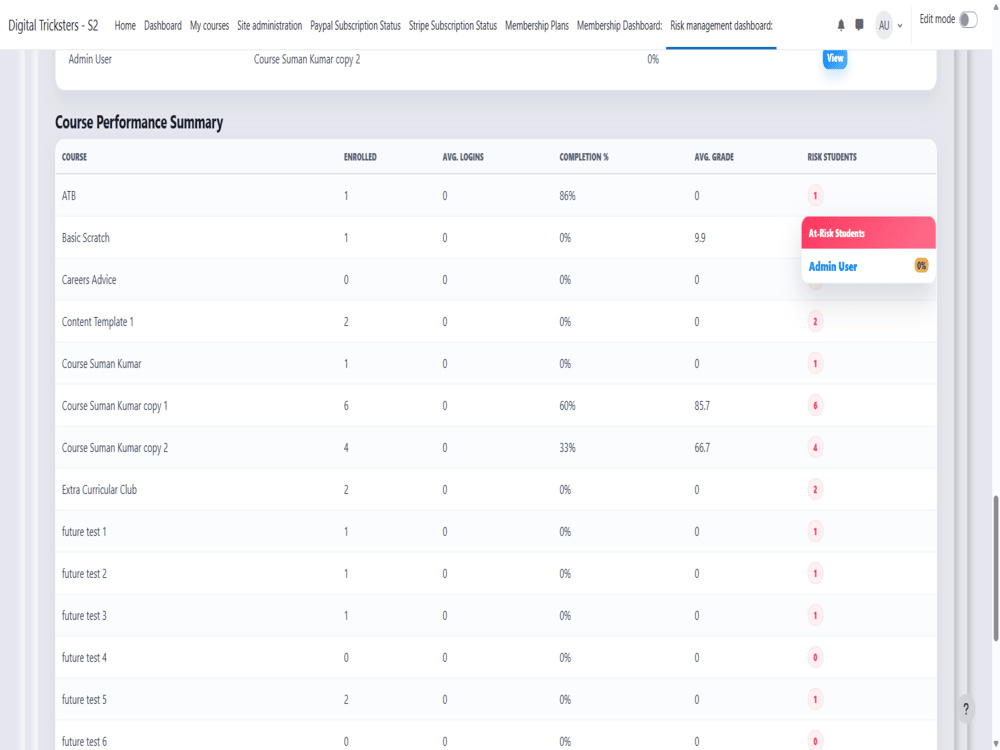Click risk badge for future test 4
Viewport: 1000px width, 750px height.
pyautogui.click(x=815, y=658)
